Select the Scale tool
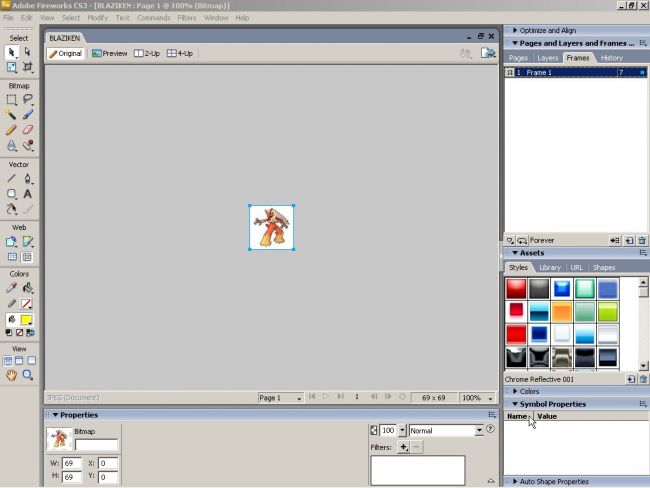 12,67
